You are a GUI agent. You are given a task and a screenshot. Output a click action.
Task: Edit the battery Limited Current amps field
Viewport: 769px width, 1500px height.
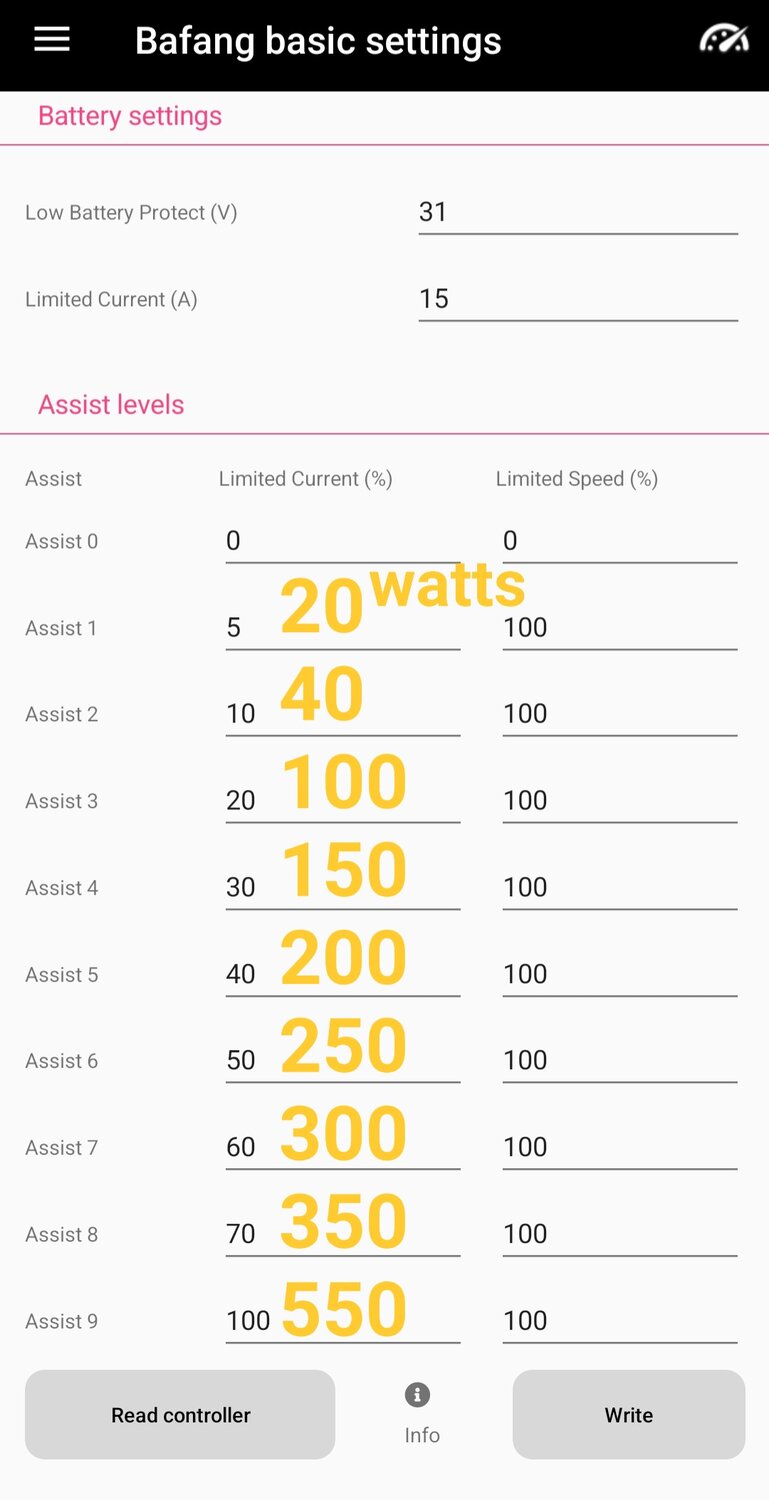coord(577,299)
